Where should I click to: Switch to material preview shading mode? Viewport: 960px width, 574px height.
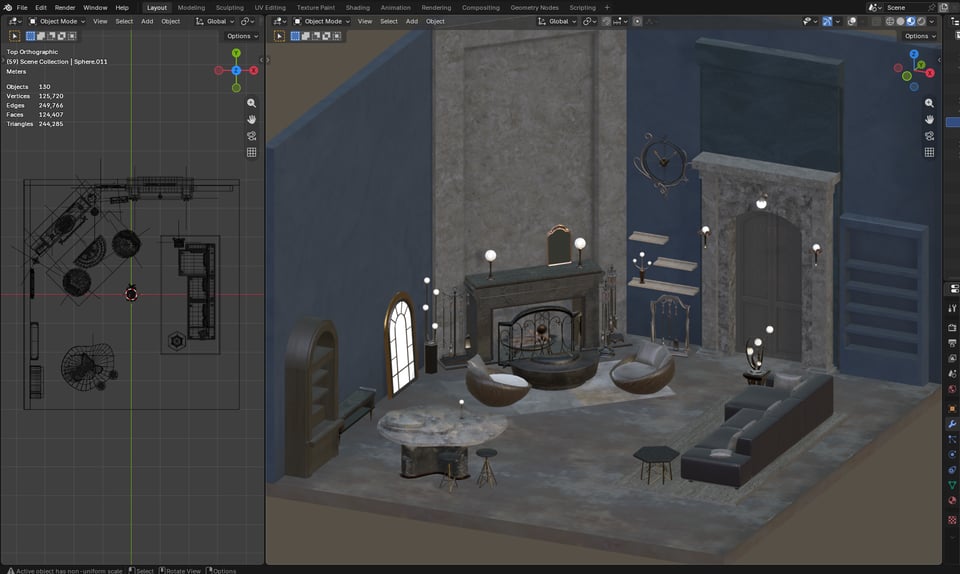pos(910,21)
